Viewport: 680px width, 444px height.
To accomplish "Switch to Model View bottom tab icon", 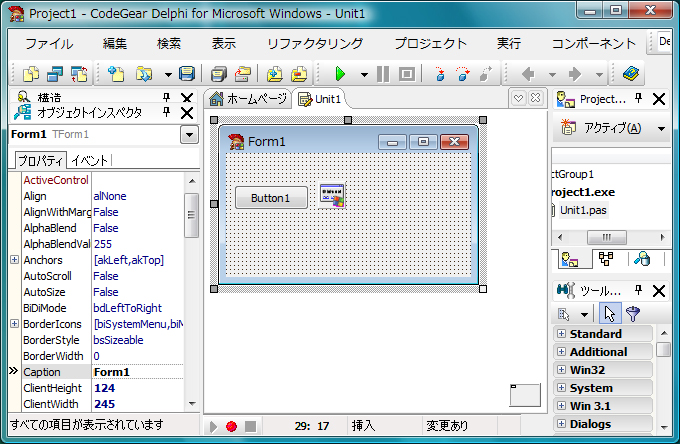I will (x=606, y=259).
